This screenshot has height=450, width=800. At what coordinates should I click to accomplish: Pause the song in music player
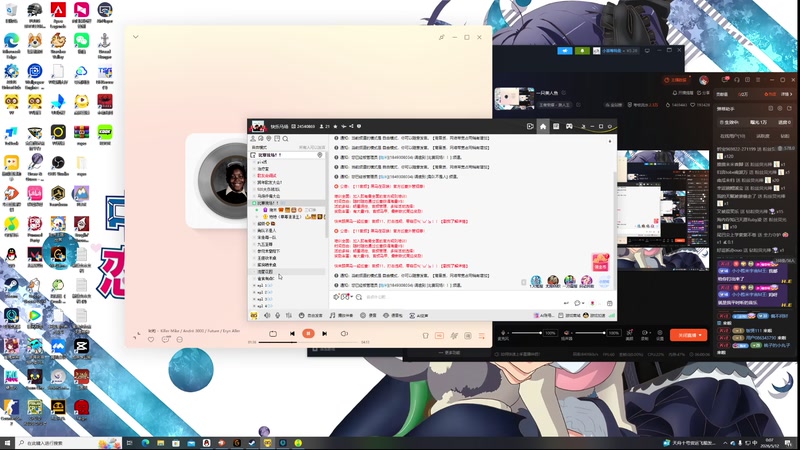tap(308, 333)
